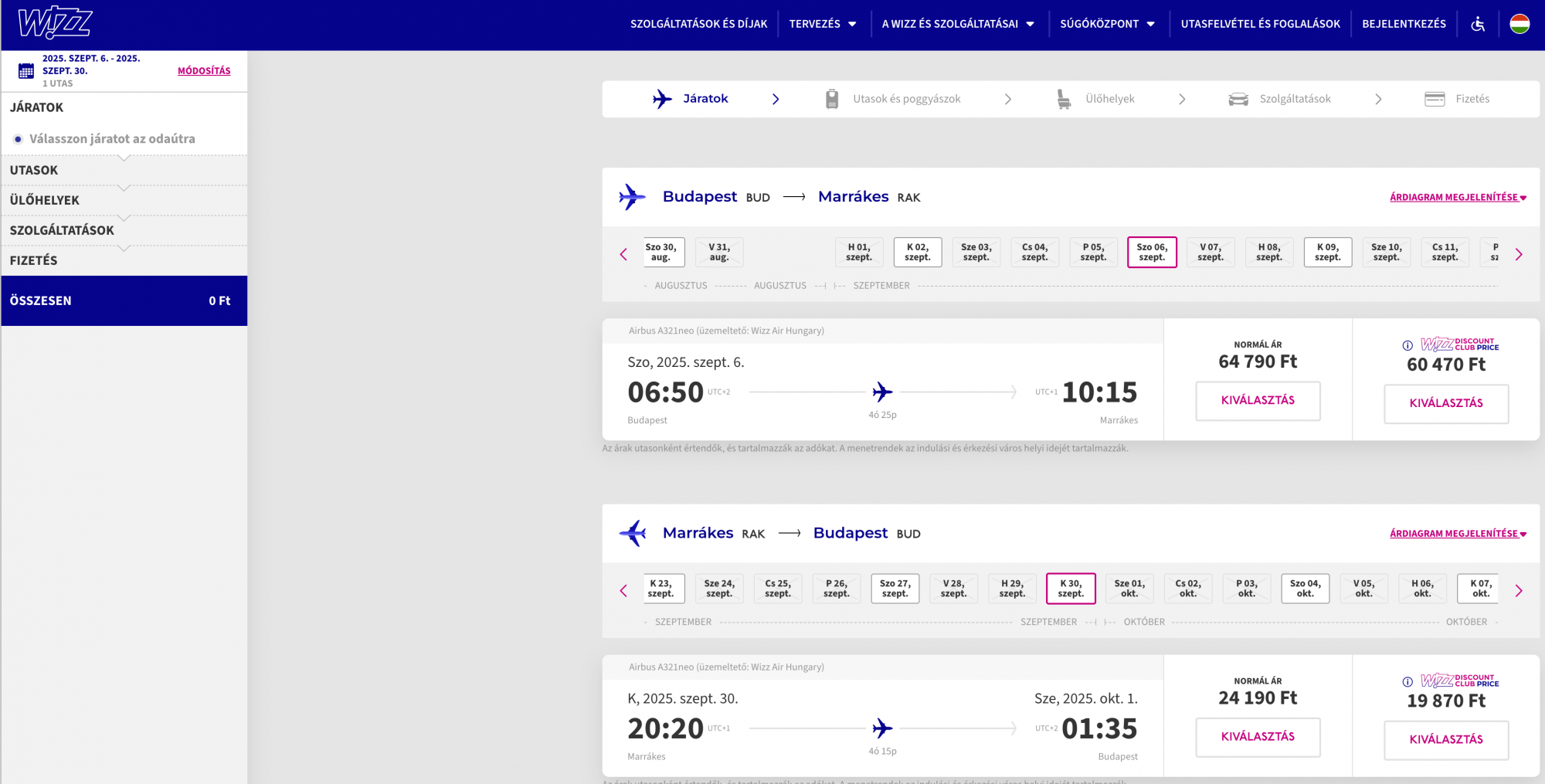Click the Wizz Air logo

click(55, 22)
